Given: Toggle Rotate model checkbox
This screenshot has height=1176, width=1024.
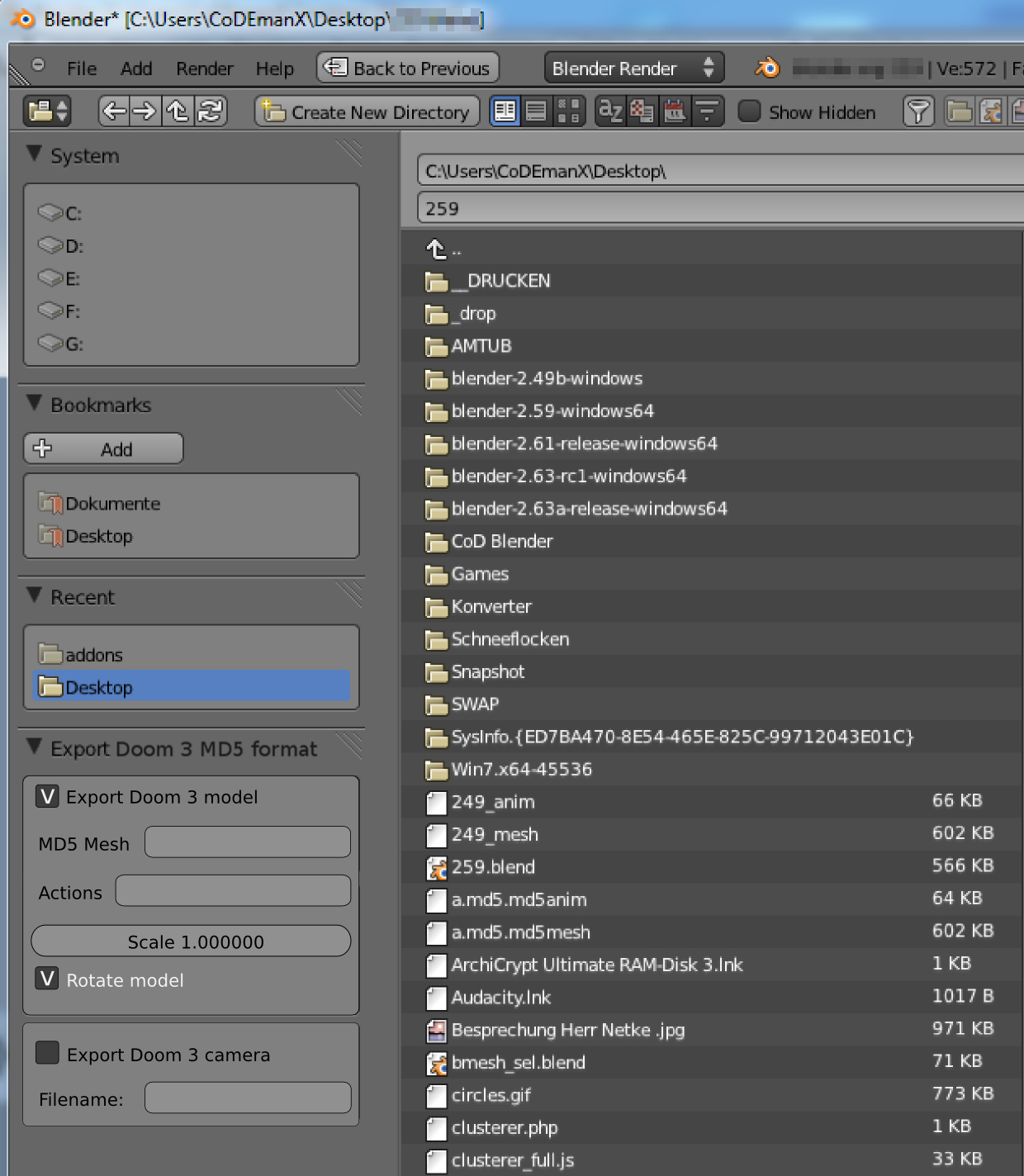Looking at the screenshot, I should 47,979.
